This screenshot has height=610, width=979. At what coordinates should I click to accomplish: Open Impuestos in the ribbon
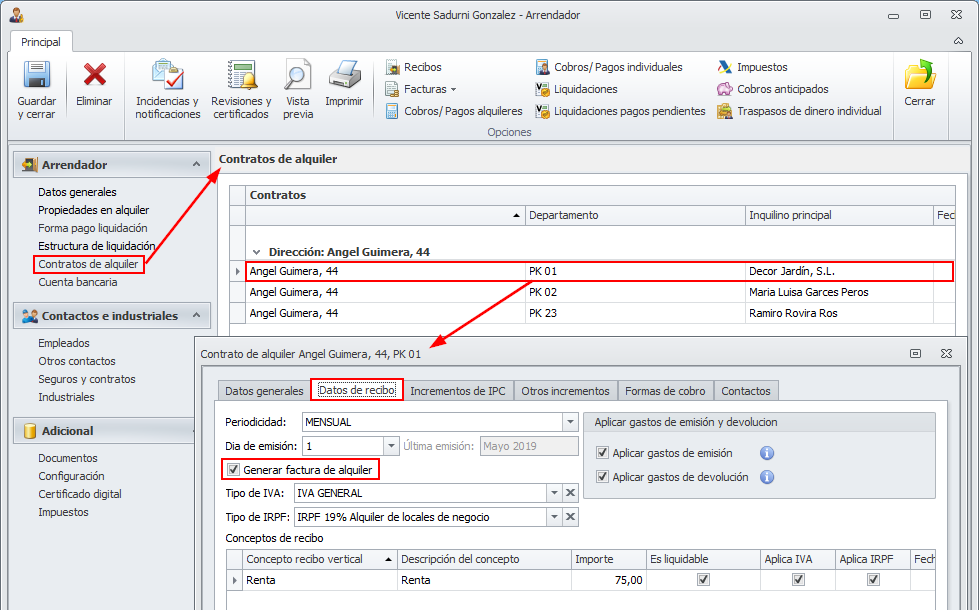(x=752, y=67)
